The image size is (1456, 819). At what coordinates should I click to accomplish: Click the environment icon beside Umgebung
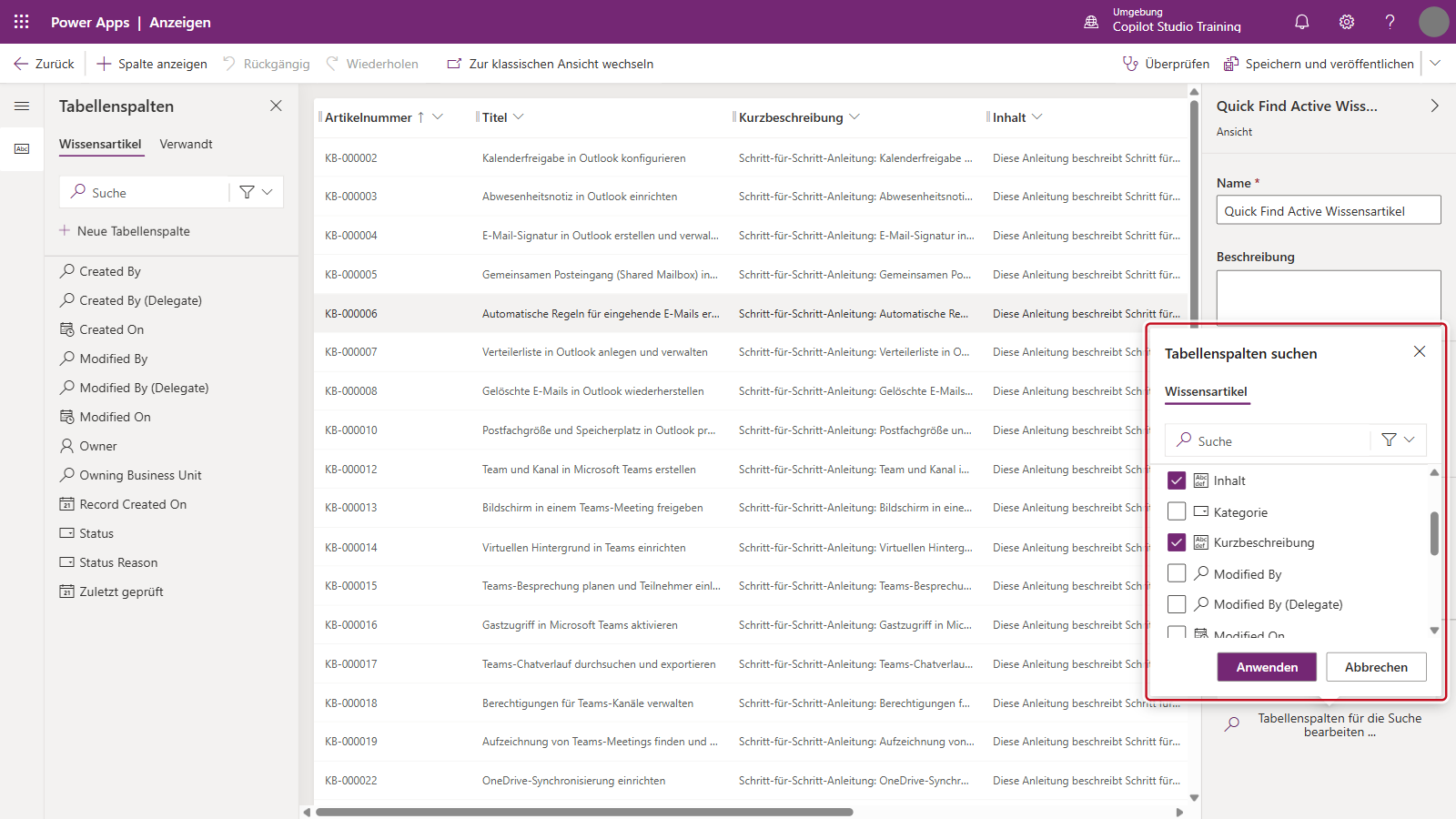coord(1091,22)
